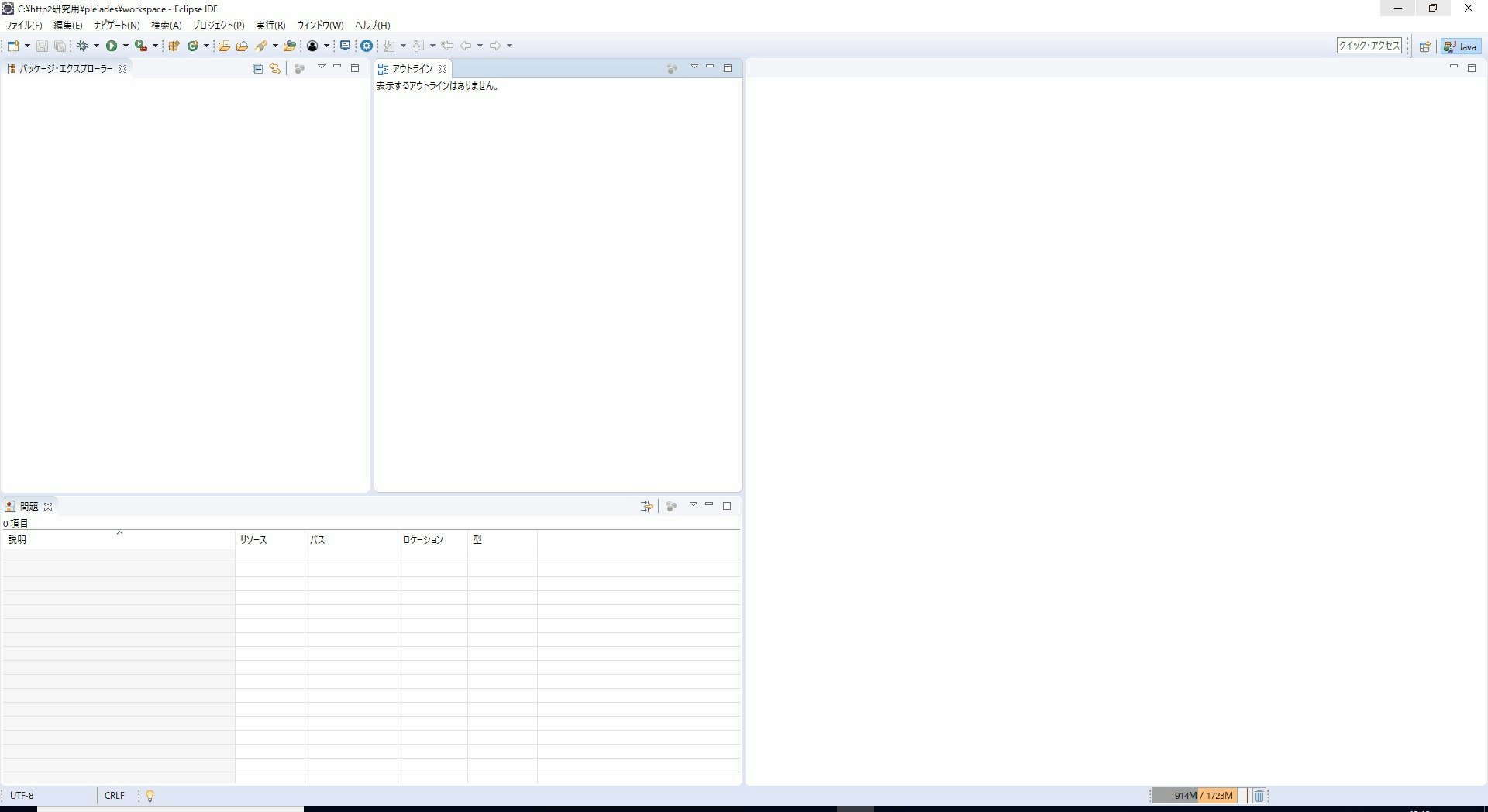Sort by the リソース column header

270,540
